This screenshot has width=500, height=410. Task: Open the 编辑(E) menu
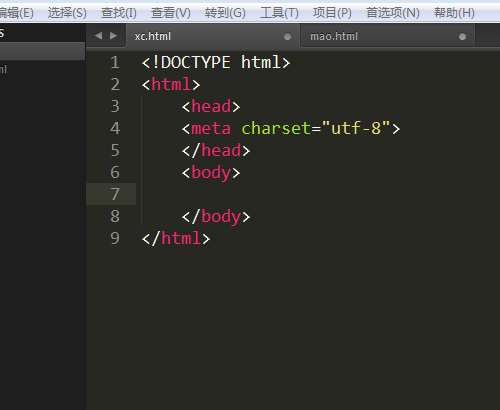16,13
